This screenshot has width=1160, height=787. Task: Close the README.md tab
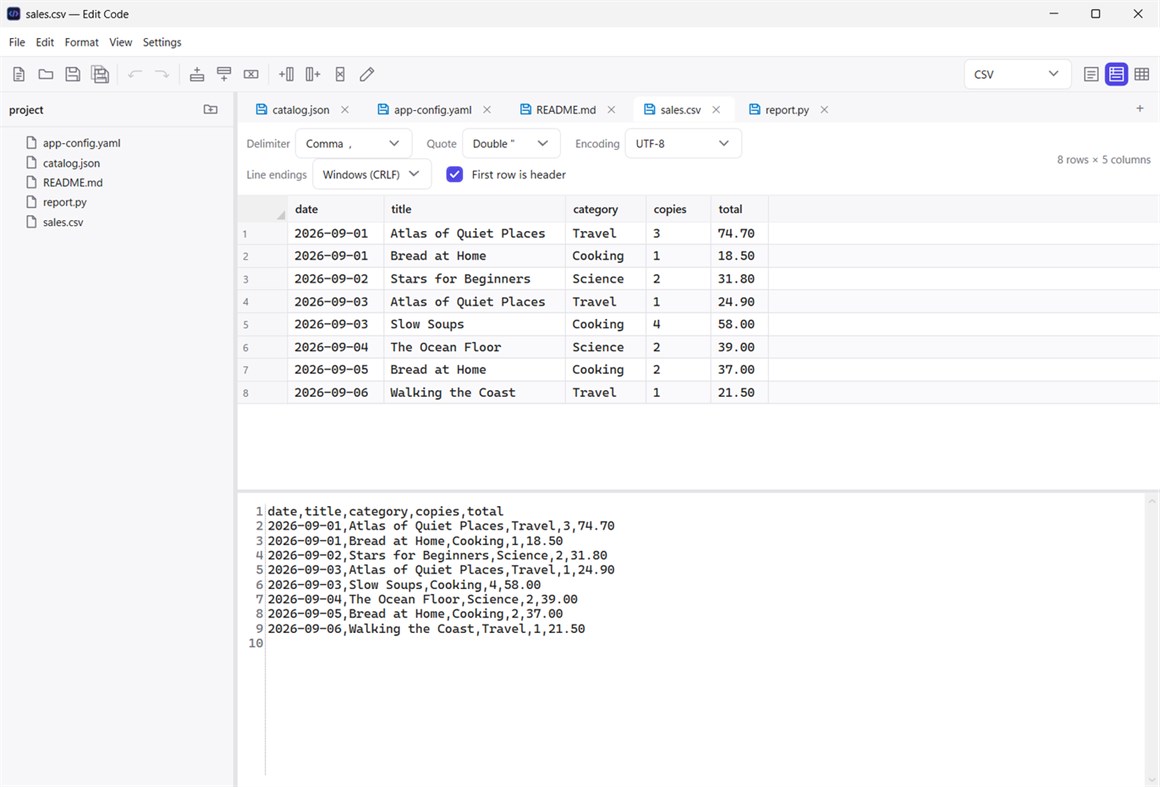(x=611, y=109)
